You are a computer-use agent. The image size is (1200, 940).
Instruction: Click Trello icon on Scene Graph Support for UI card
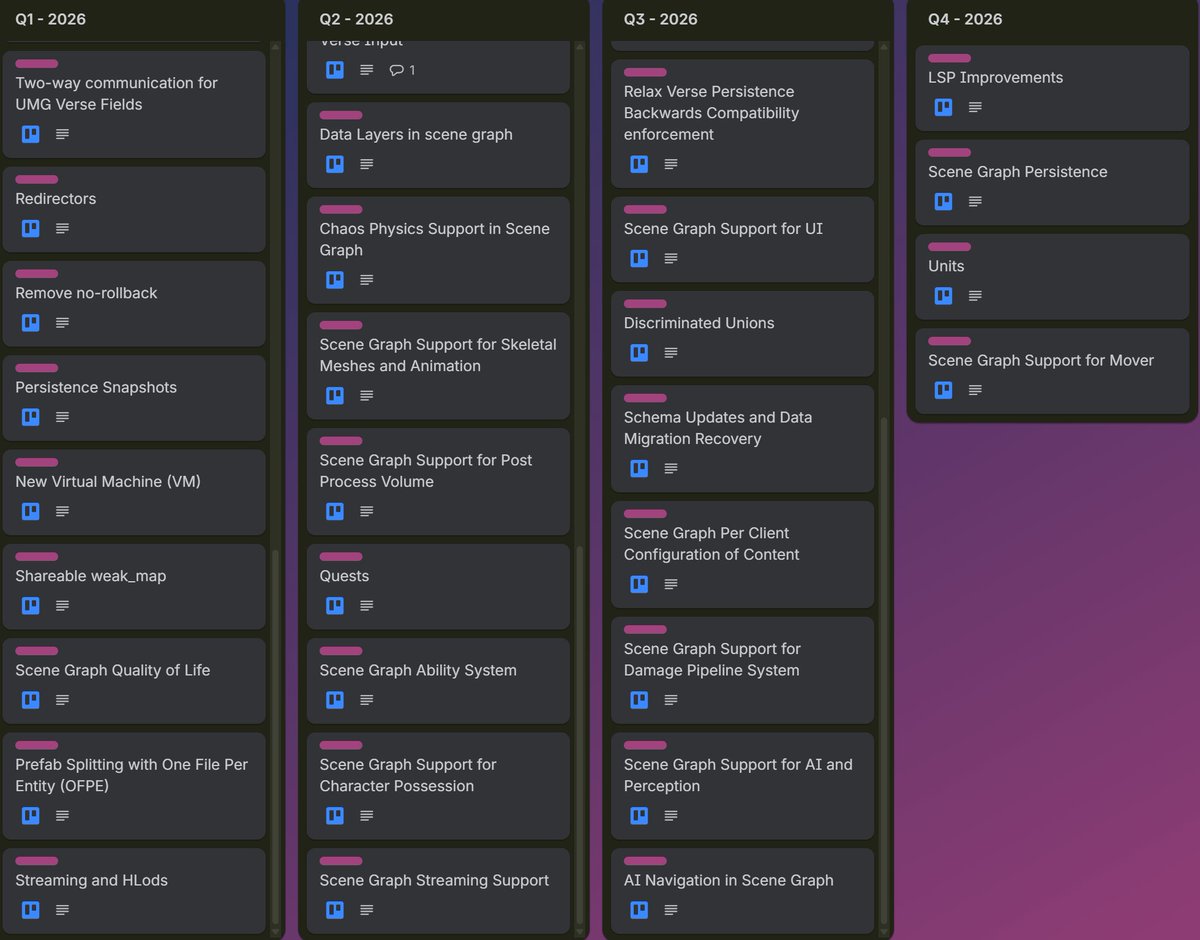pyautogui.click(x=639, y=258)
